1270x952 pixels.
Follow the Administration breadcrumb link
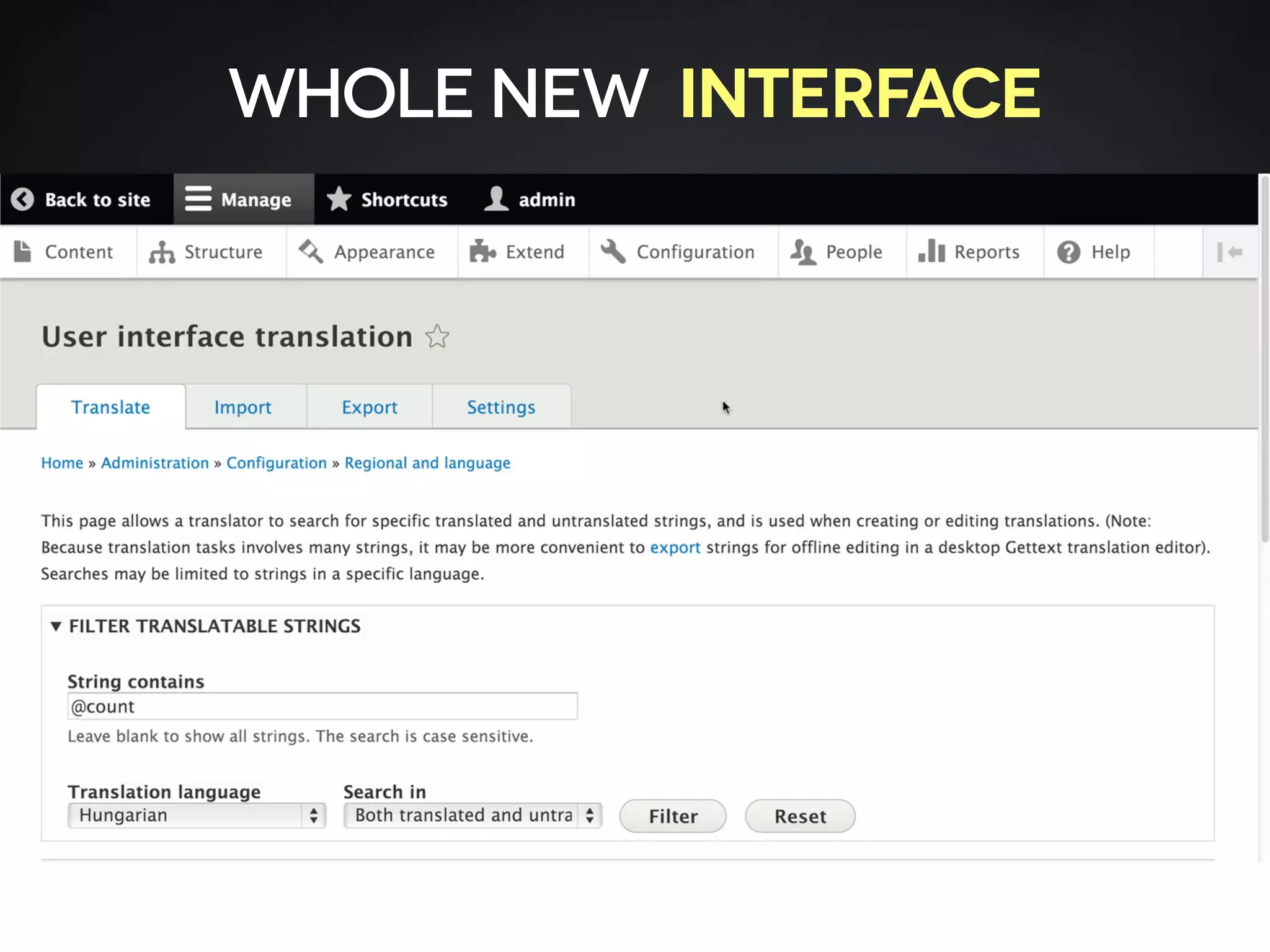[155, 463]
